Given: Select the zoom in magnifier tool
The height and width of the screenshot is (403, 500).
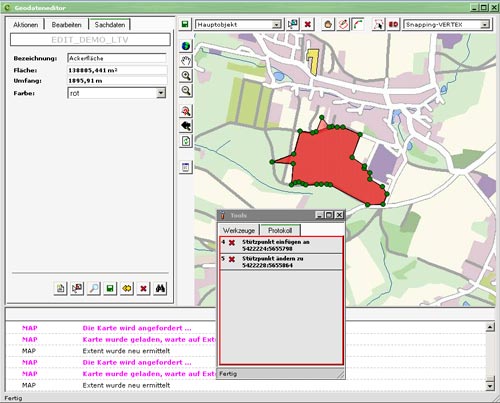Looking at the screenshot, I should [x=186, y=76].
